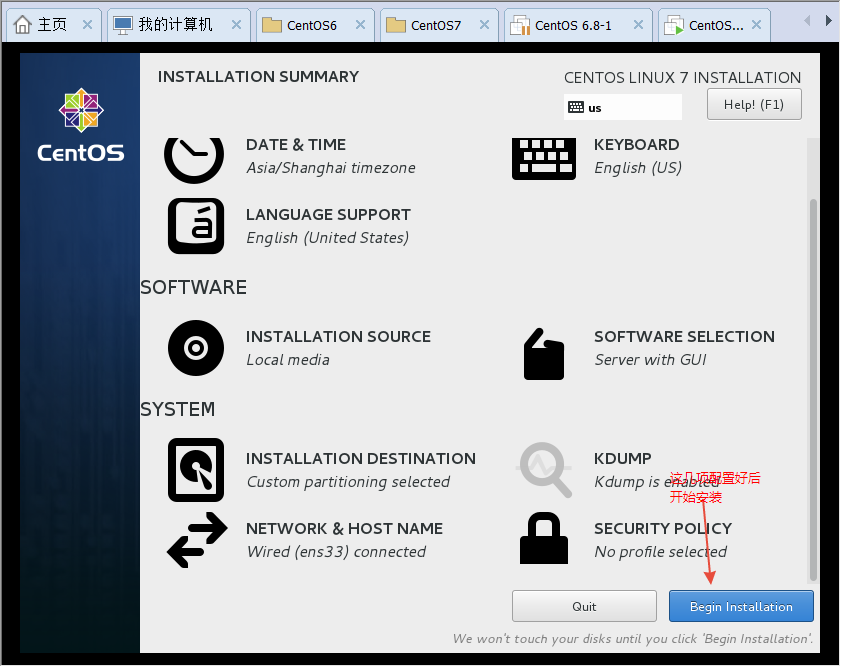Open SECURITY POLICY label
841x667 pixels.
pyautogui.click(x=663, y=529)
